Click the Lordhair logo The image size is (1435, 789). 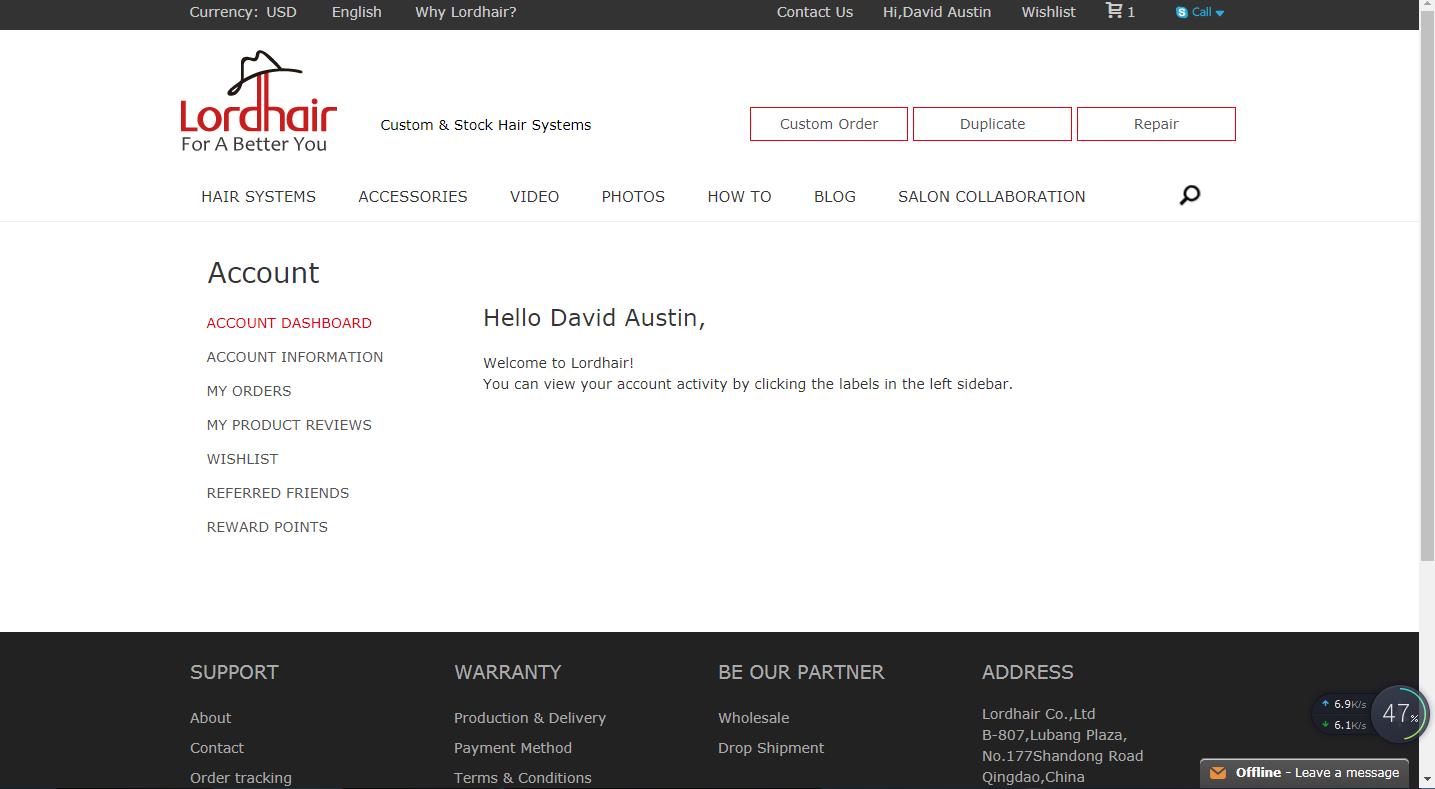click(258, 102)
